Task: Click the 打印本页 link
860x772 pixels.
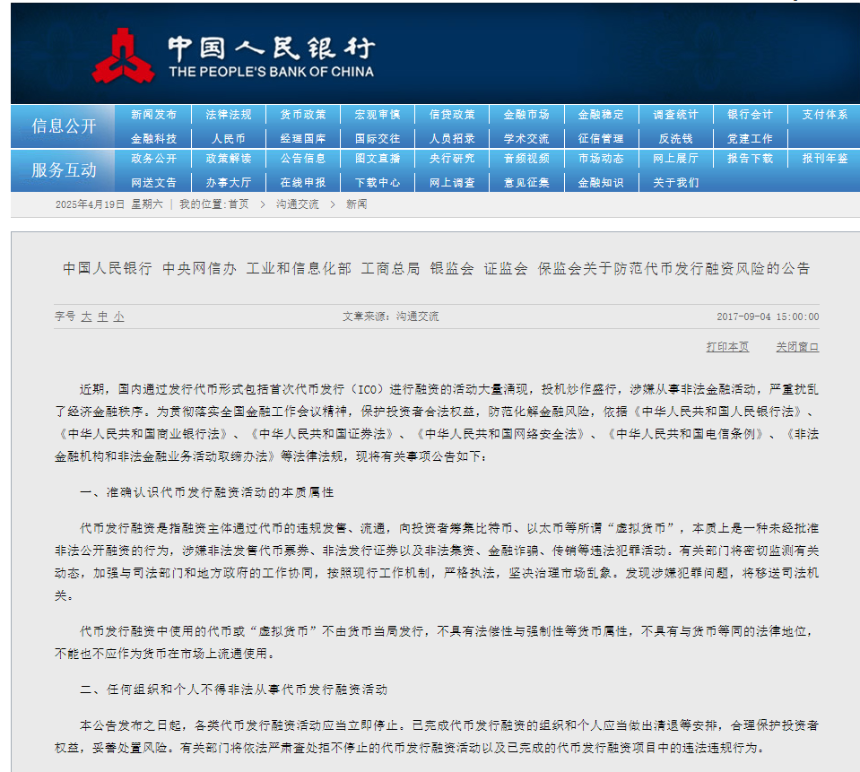Action: 727,347
